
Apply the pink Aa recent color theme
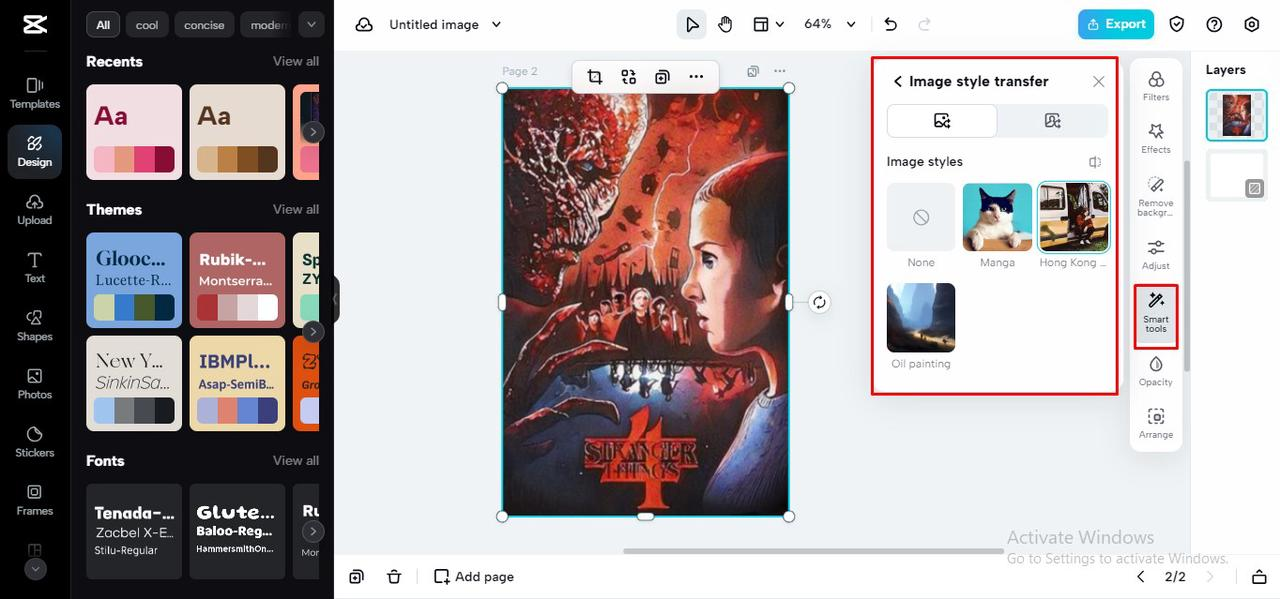click(134, 132)
